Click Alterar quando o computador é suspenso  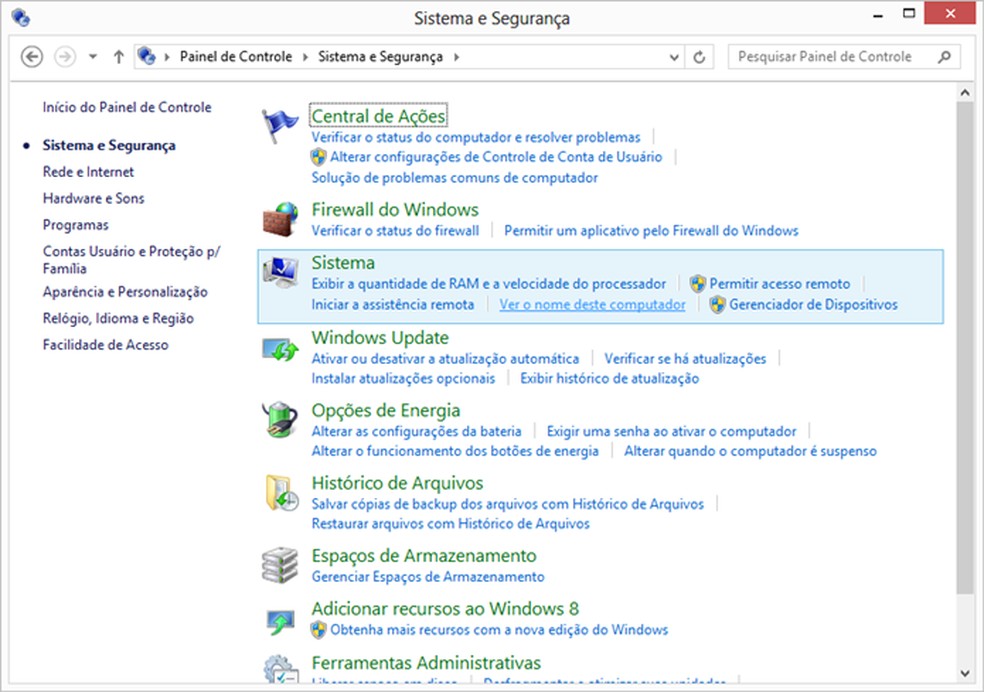(751, 451)
